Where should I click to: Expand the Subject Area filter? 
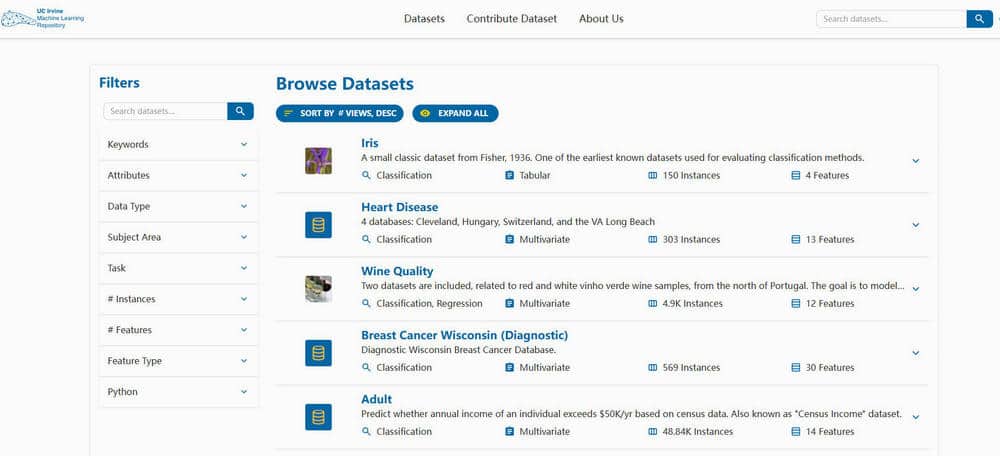click(178, 238)
